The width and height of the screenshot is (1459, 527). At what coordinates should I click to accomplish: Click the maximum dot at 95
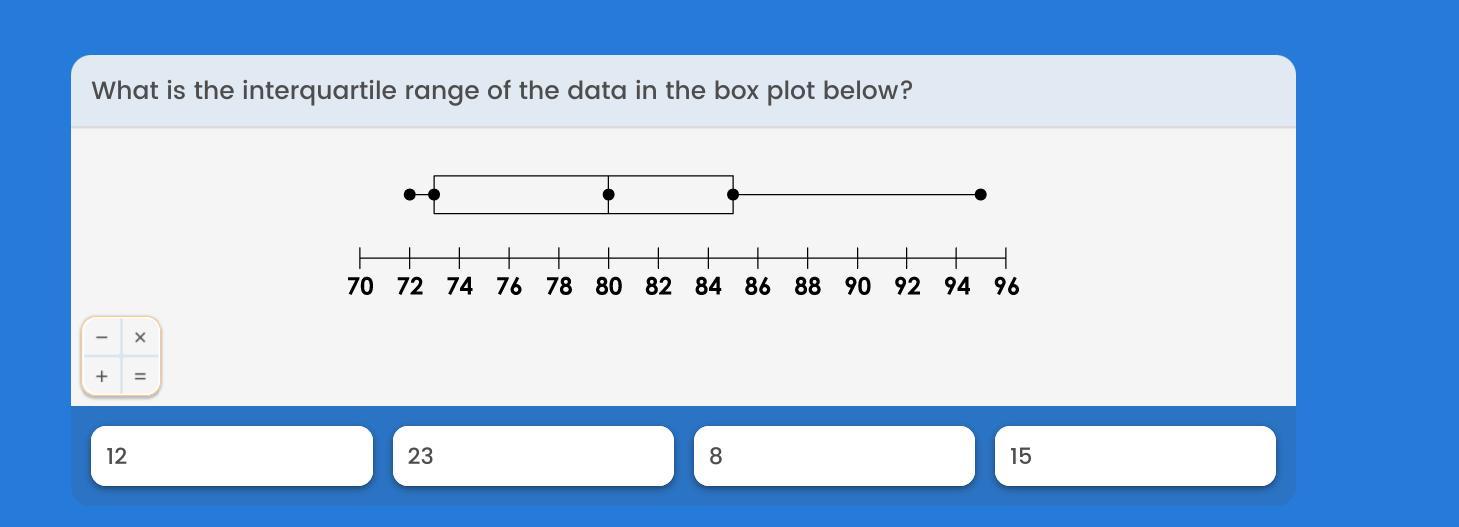(x=981, y=194)
